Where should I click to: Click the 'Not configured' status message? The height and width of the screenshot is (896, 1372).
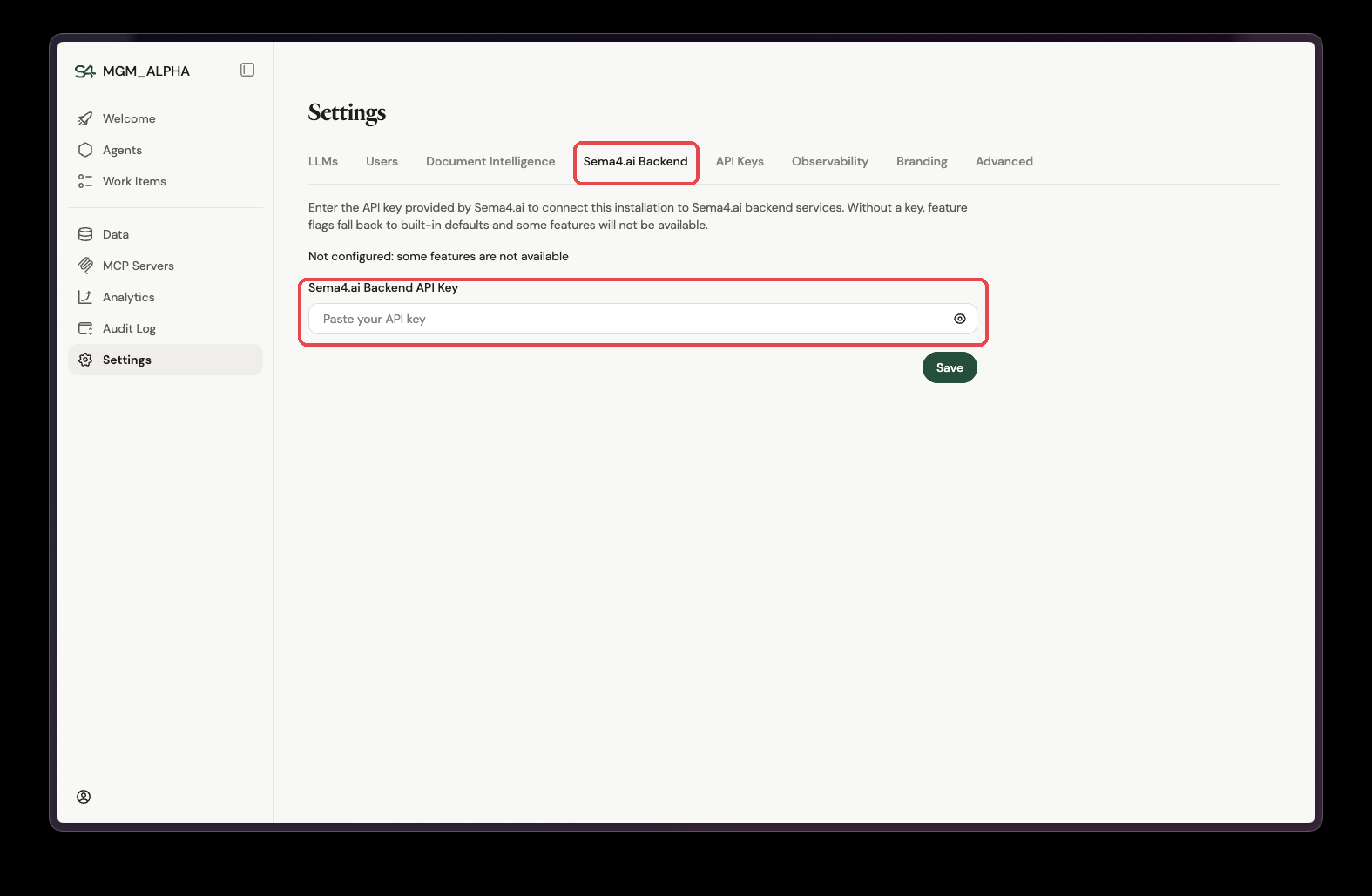[x=438, y=256]
